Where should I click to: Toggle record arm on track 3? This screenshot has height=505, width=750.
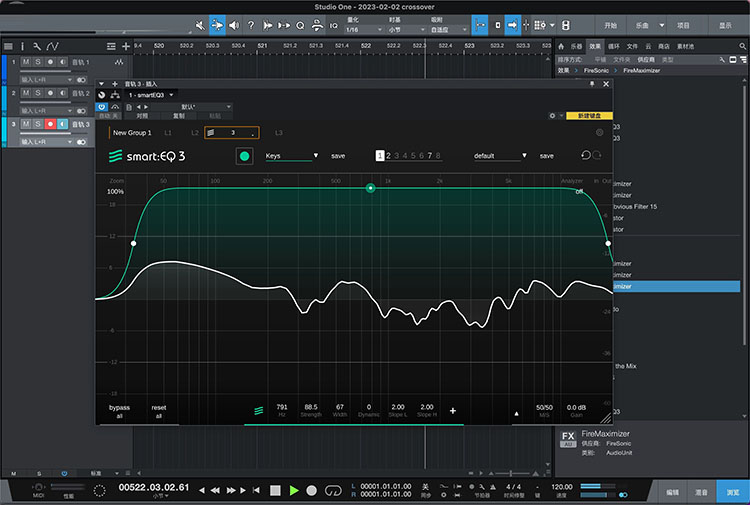pos(50,124)
